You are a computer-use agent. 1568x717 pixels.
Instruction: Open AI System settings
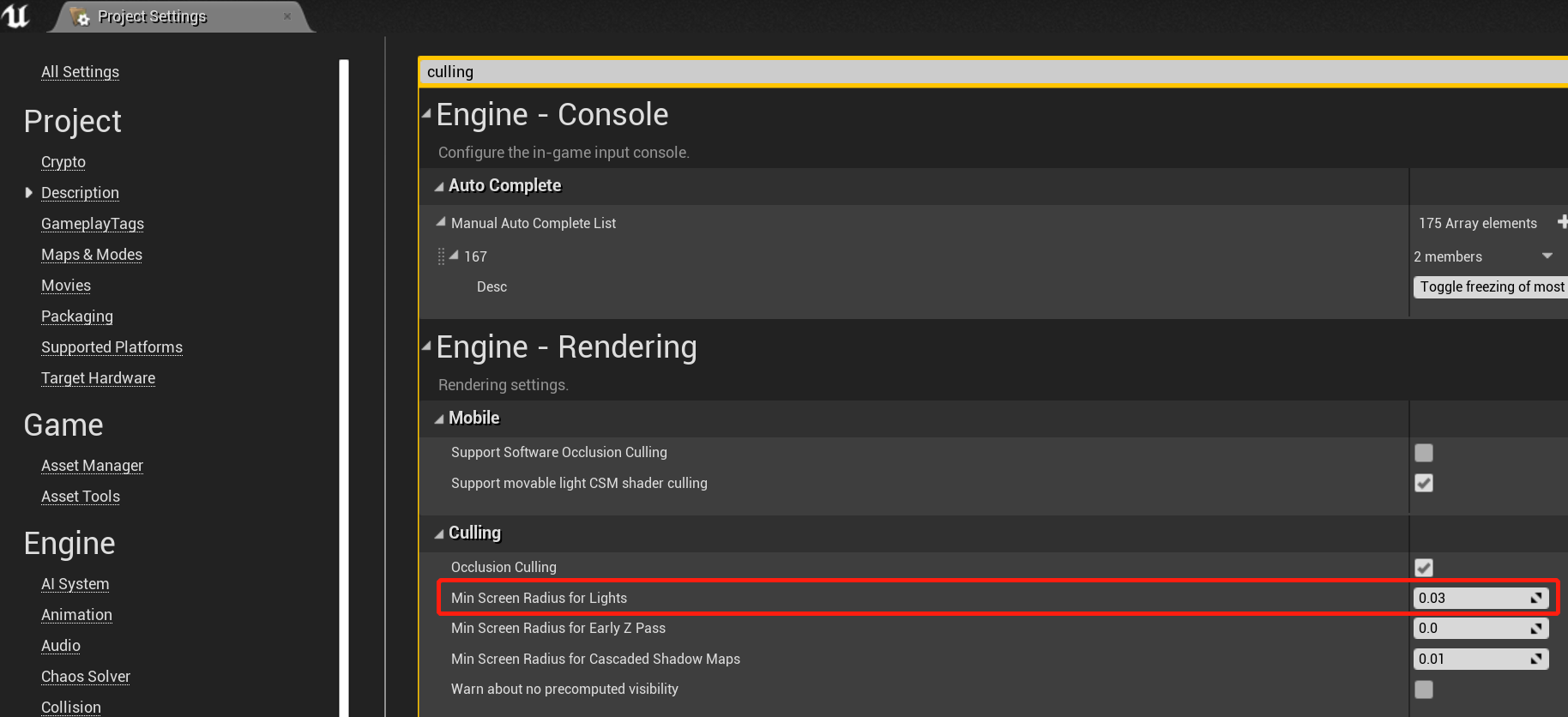coord(75,584)
